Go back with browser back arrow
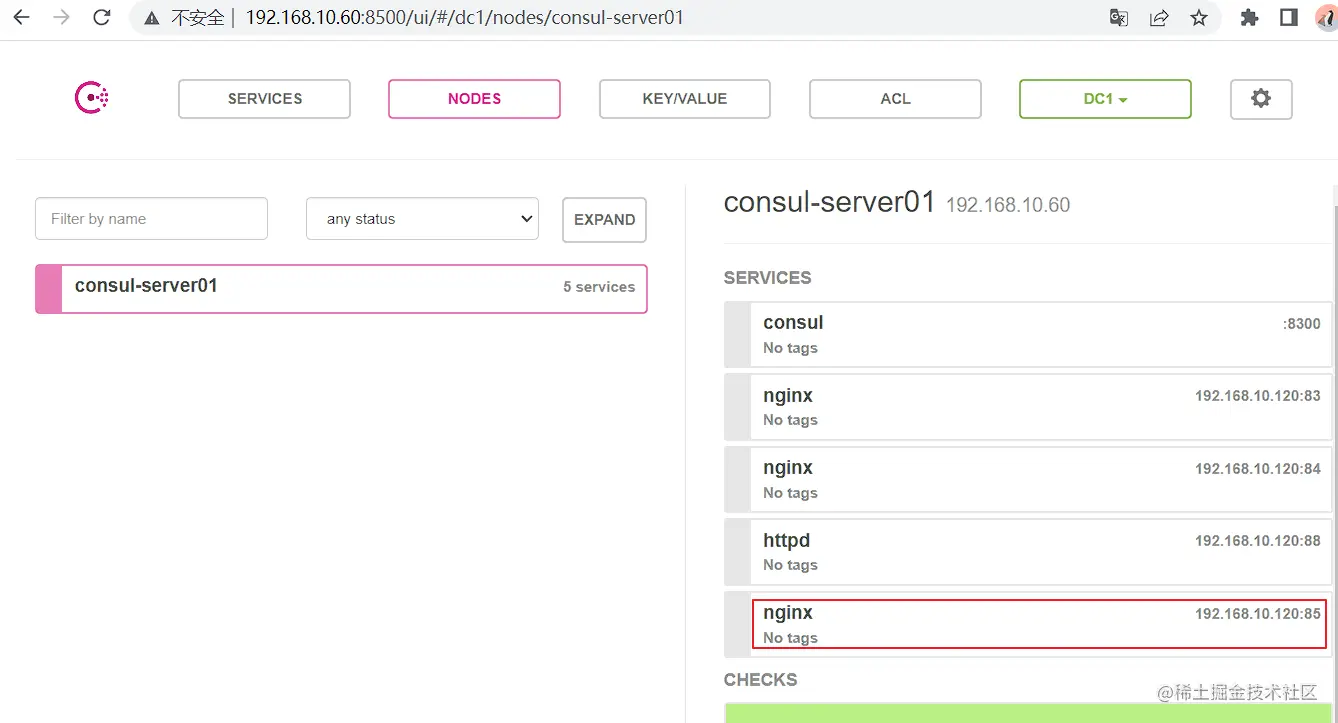Screen dimensions: 1338x723 pyautogui.click(x=21, y=17)
